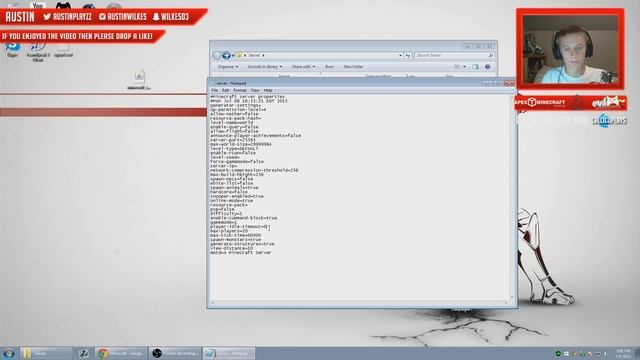
Task: Click the line 'snooper-enabled=true'
Action: (x=237, y=196)
